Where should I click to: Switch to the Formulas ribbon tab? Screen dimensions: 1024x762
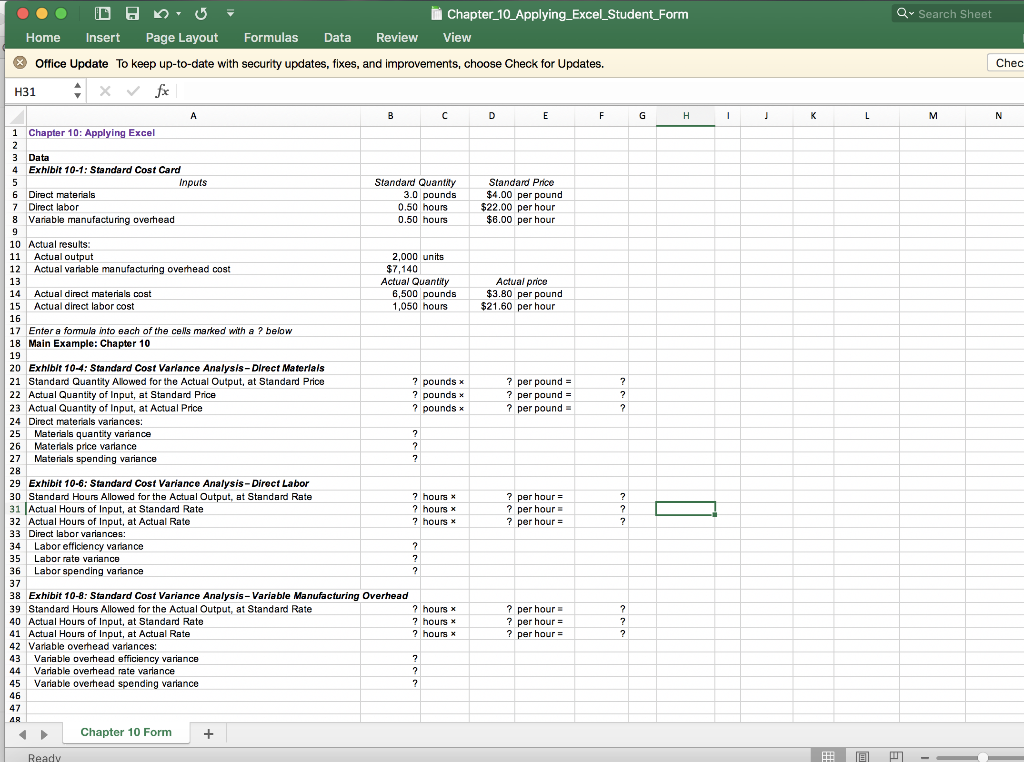270,37
